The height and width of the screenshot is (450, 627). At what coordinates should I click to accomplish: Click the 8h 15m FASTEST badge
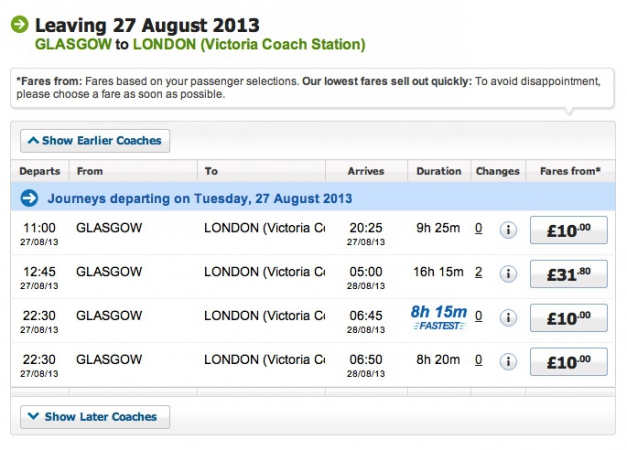pyautogui.click(x=439, y=318)
